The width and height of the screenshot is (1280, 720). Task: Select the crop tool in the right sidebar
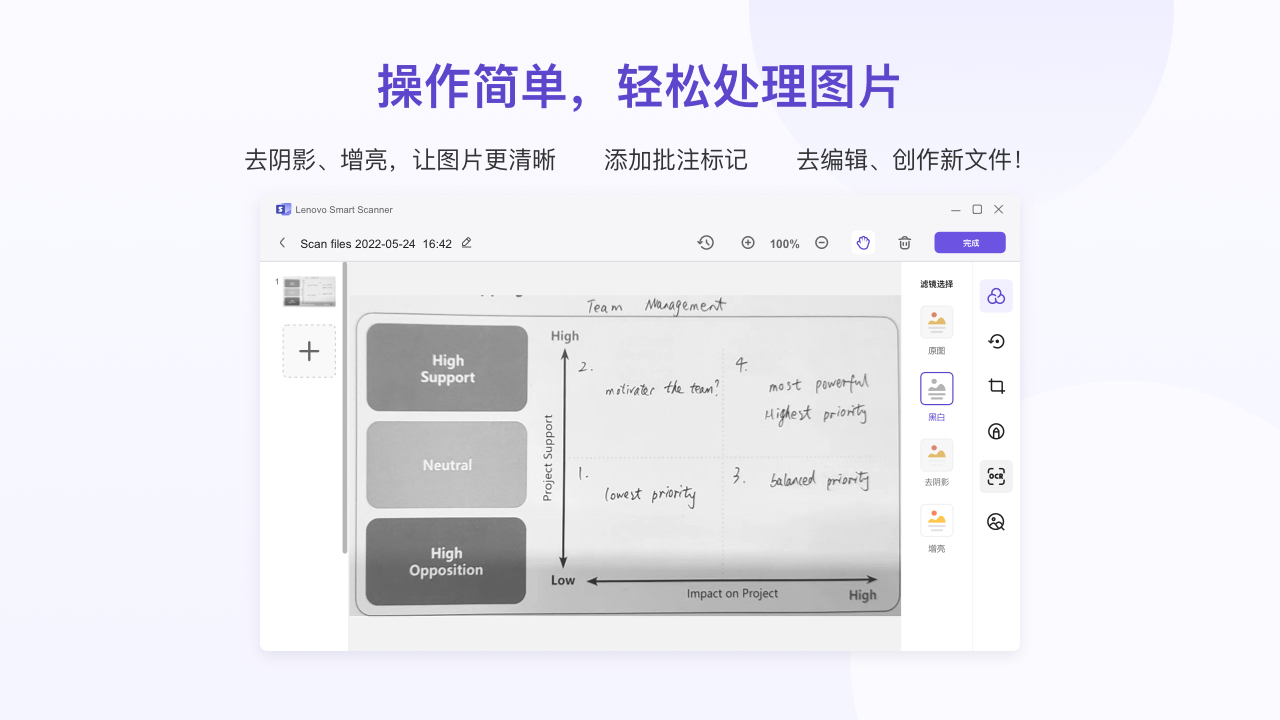tap(996, 386)
